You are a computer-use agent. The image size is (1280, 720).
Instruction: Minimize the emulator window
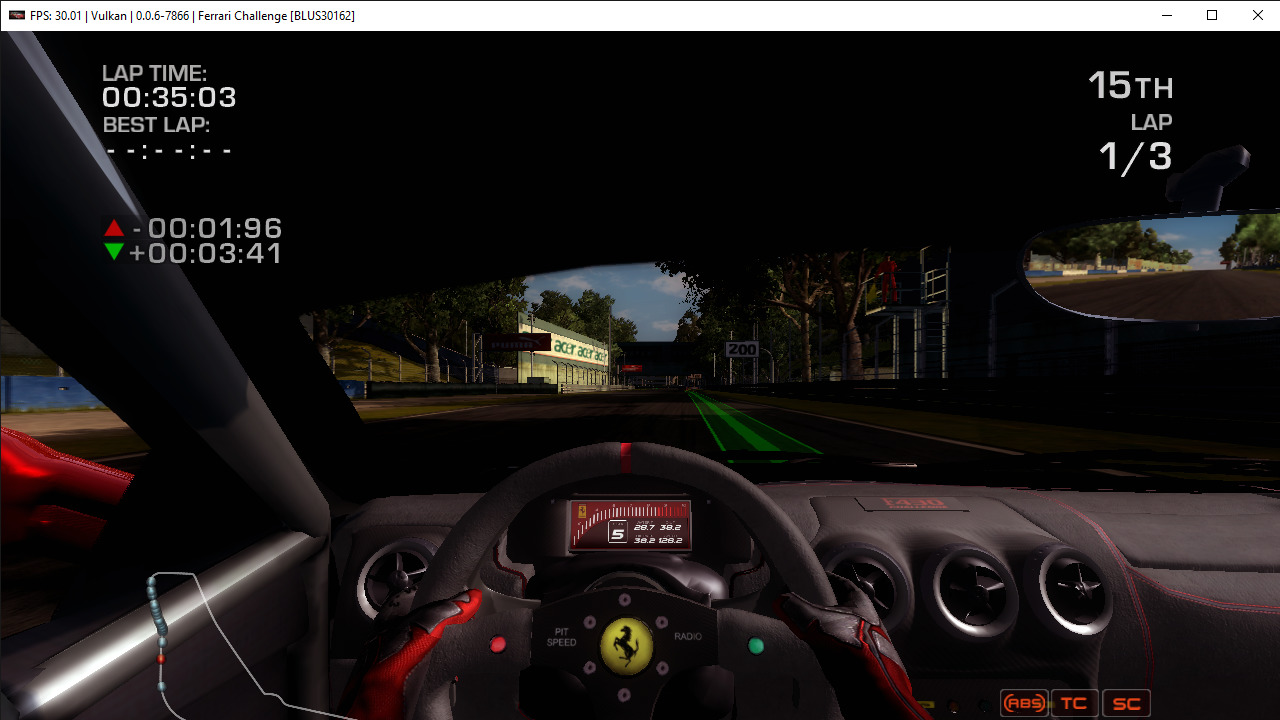point(1166,15)
